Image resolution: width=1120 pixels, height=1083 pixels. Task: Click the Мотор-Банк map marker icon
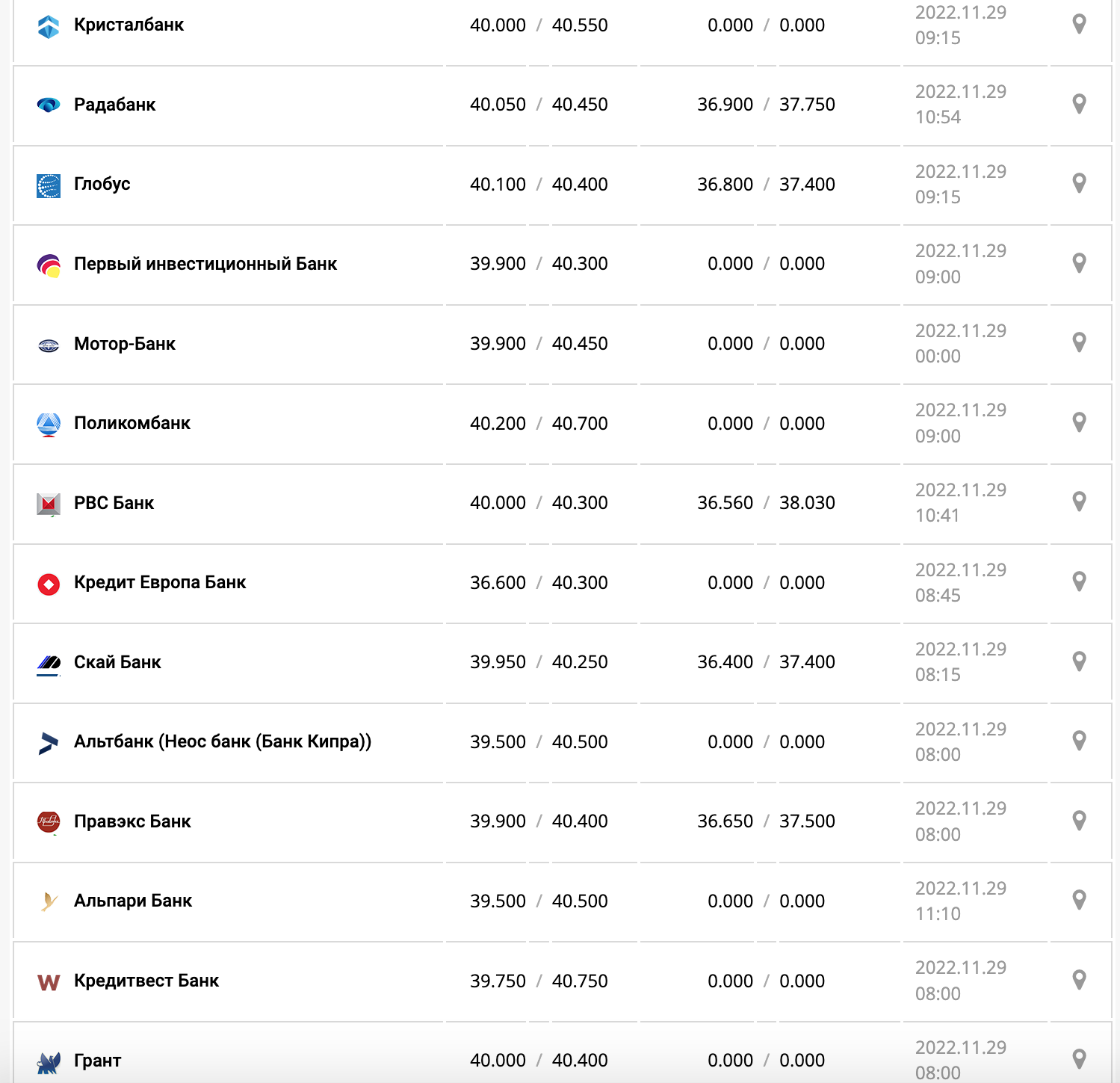[1079, 342]
